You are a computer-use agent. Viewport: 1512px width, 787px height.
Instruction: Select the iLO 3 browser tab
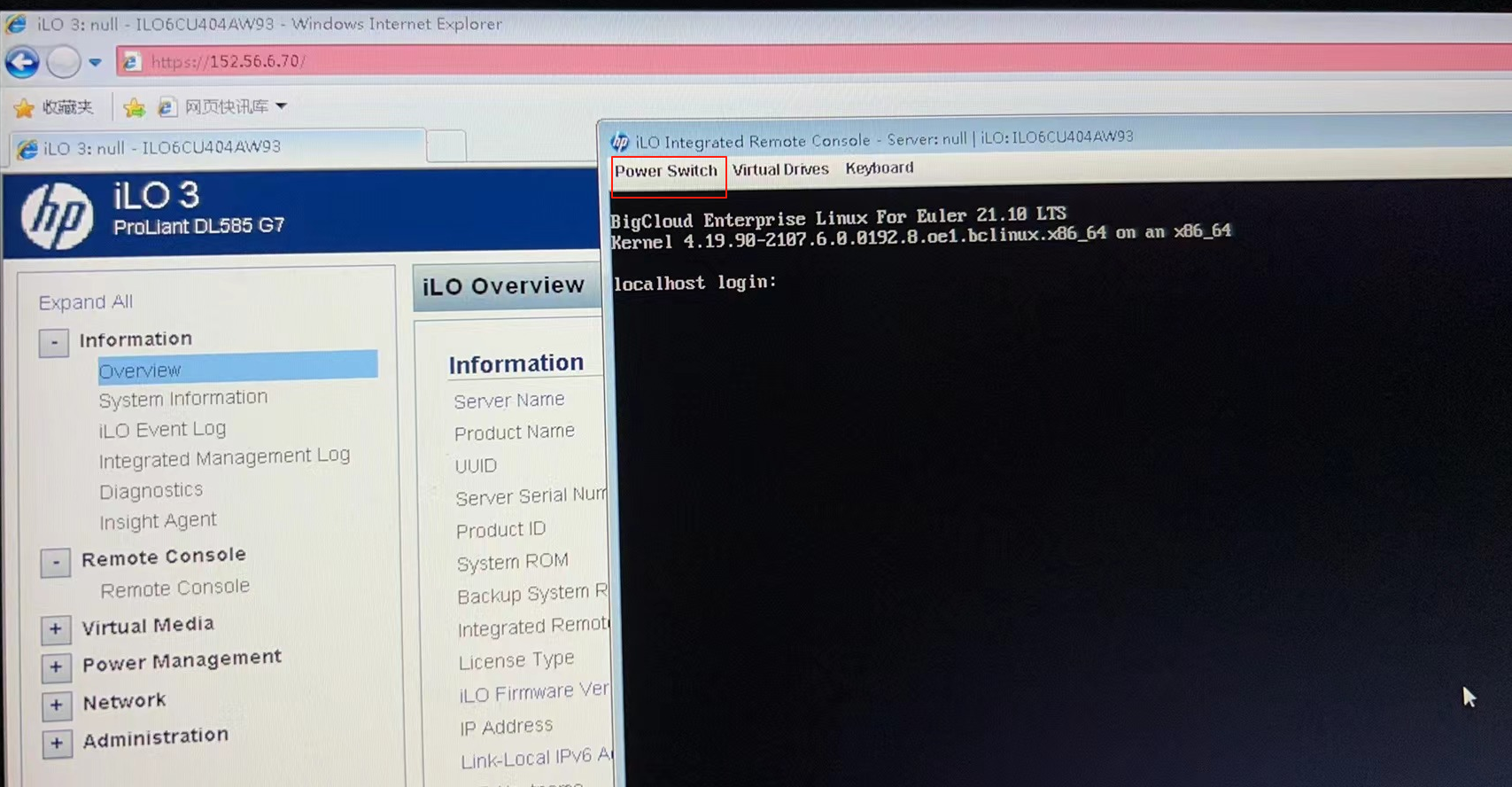point(218,147)
